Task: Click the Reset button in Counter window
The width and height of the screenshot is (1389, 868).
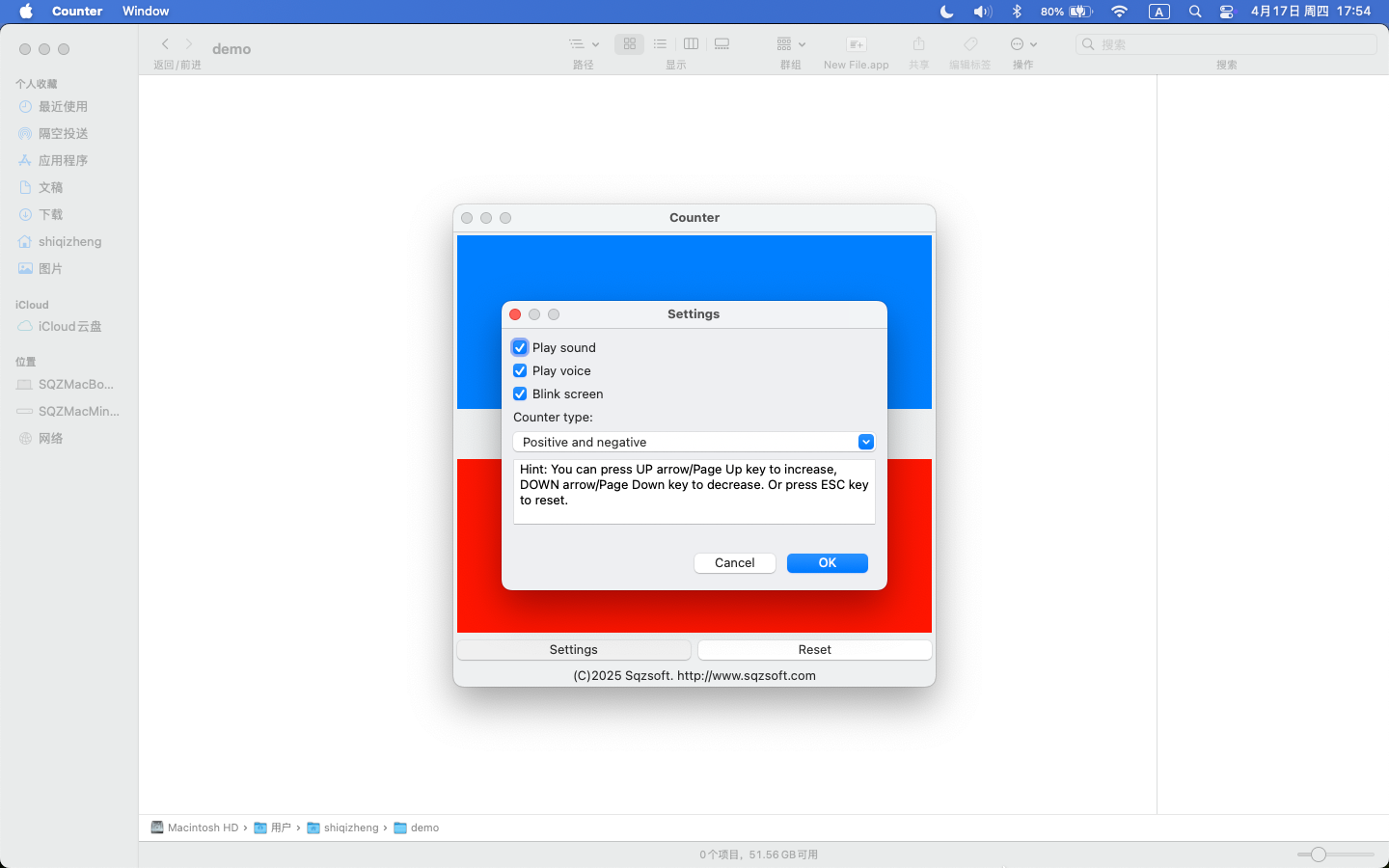Action: (x=815, y=650)
